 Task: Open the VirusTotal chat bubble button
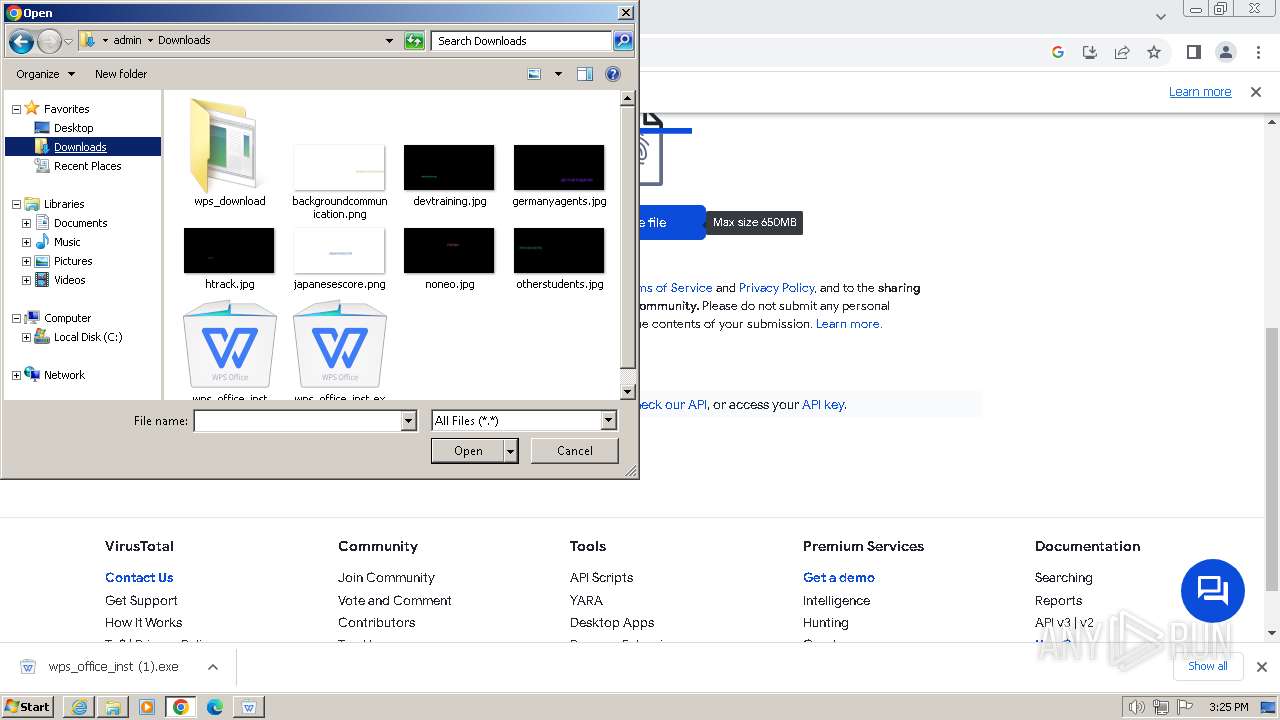(x=1213, y=591)
